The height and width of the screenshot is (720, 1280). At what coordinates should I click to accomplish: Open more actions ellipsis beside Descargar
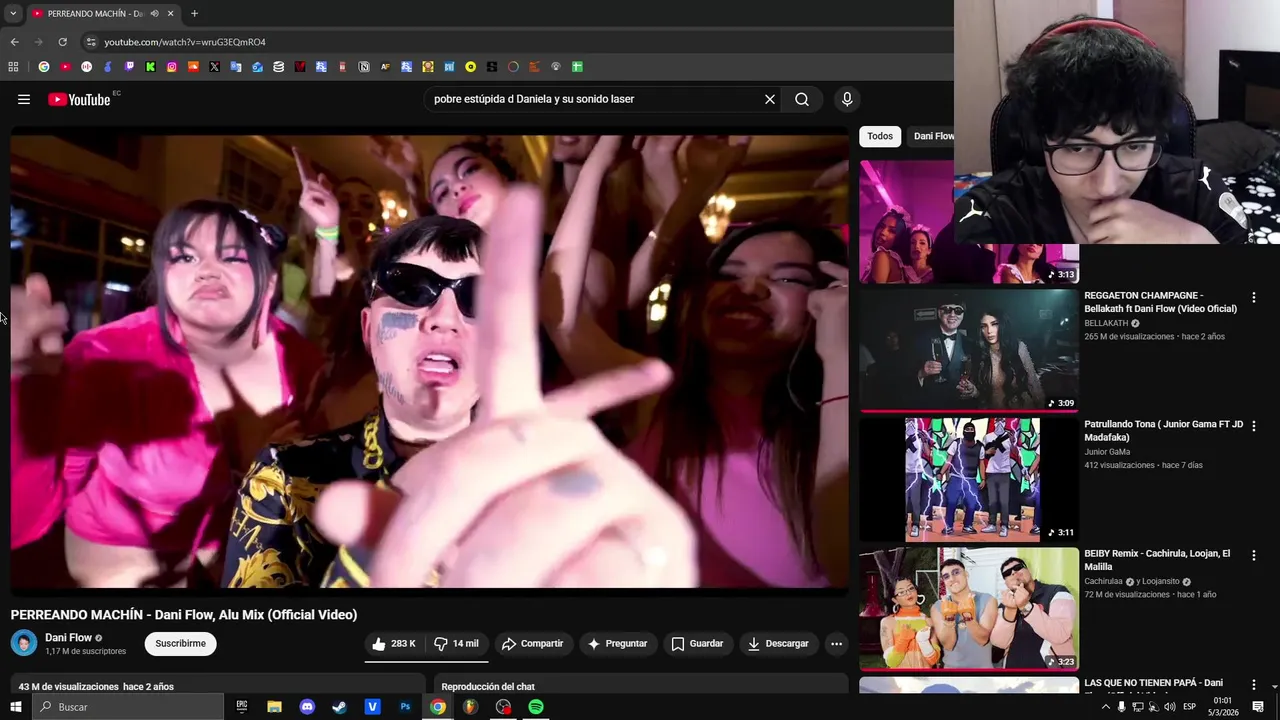click(837, 644)
